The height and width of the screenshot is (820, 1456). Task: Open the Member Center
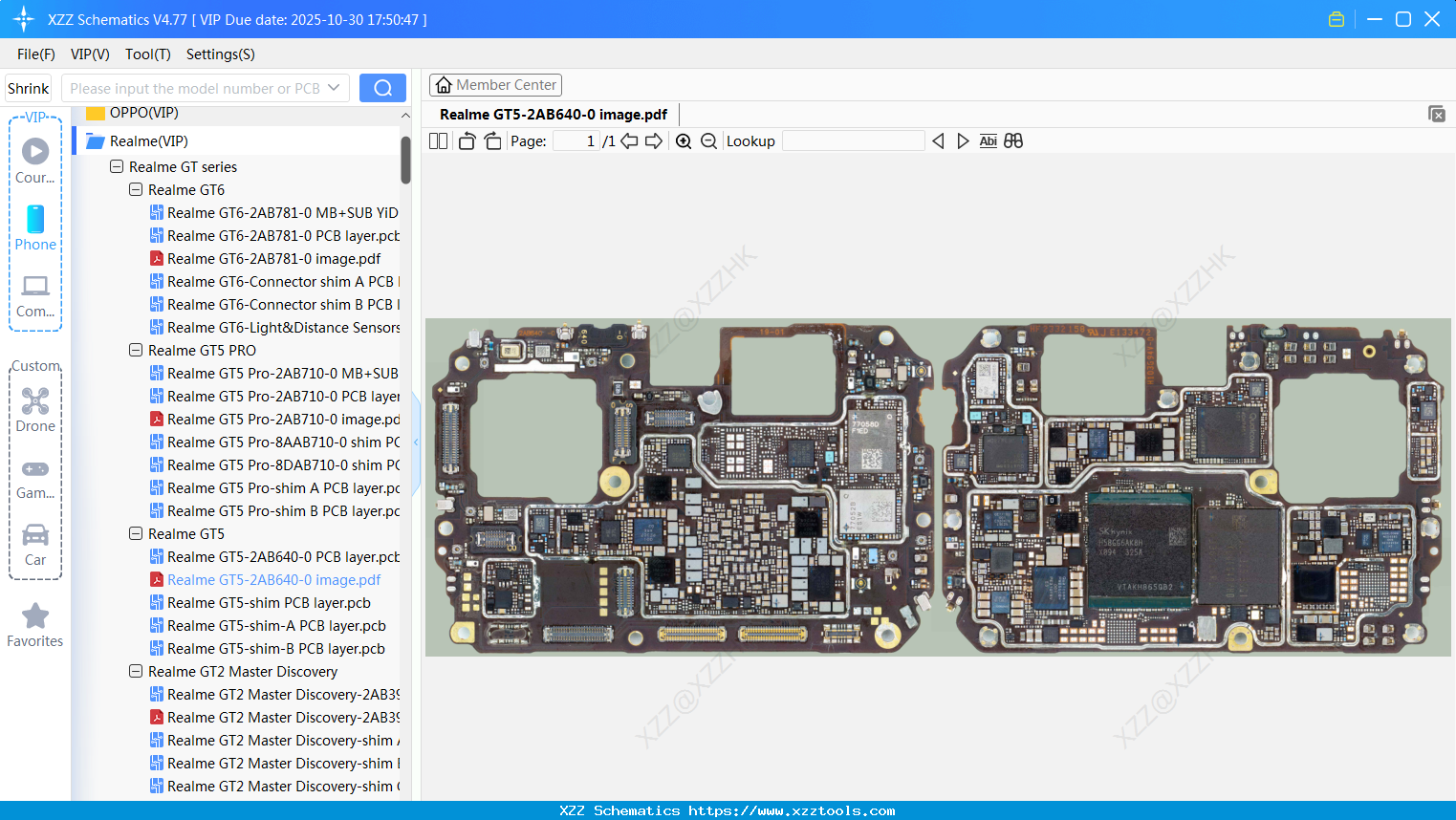tap(495, 85)
